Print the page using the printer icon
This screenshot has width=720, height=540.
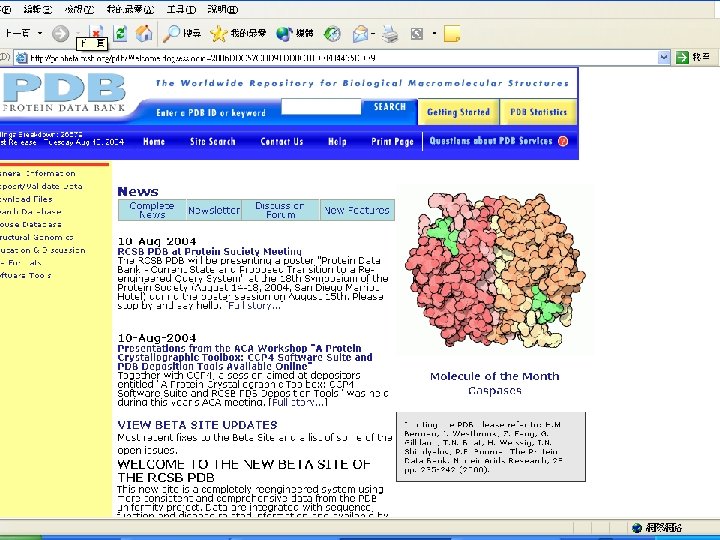pyautogui.click(x=390, y=33)
